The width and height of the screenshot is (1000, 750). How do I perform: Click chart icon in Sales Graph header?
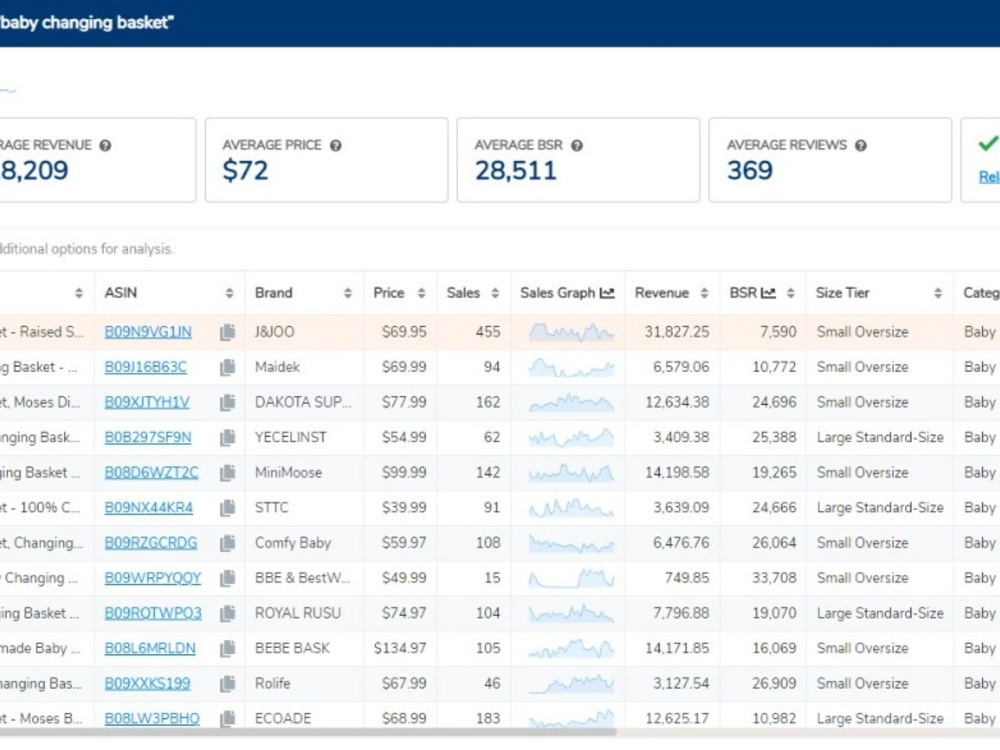607,293
